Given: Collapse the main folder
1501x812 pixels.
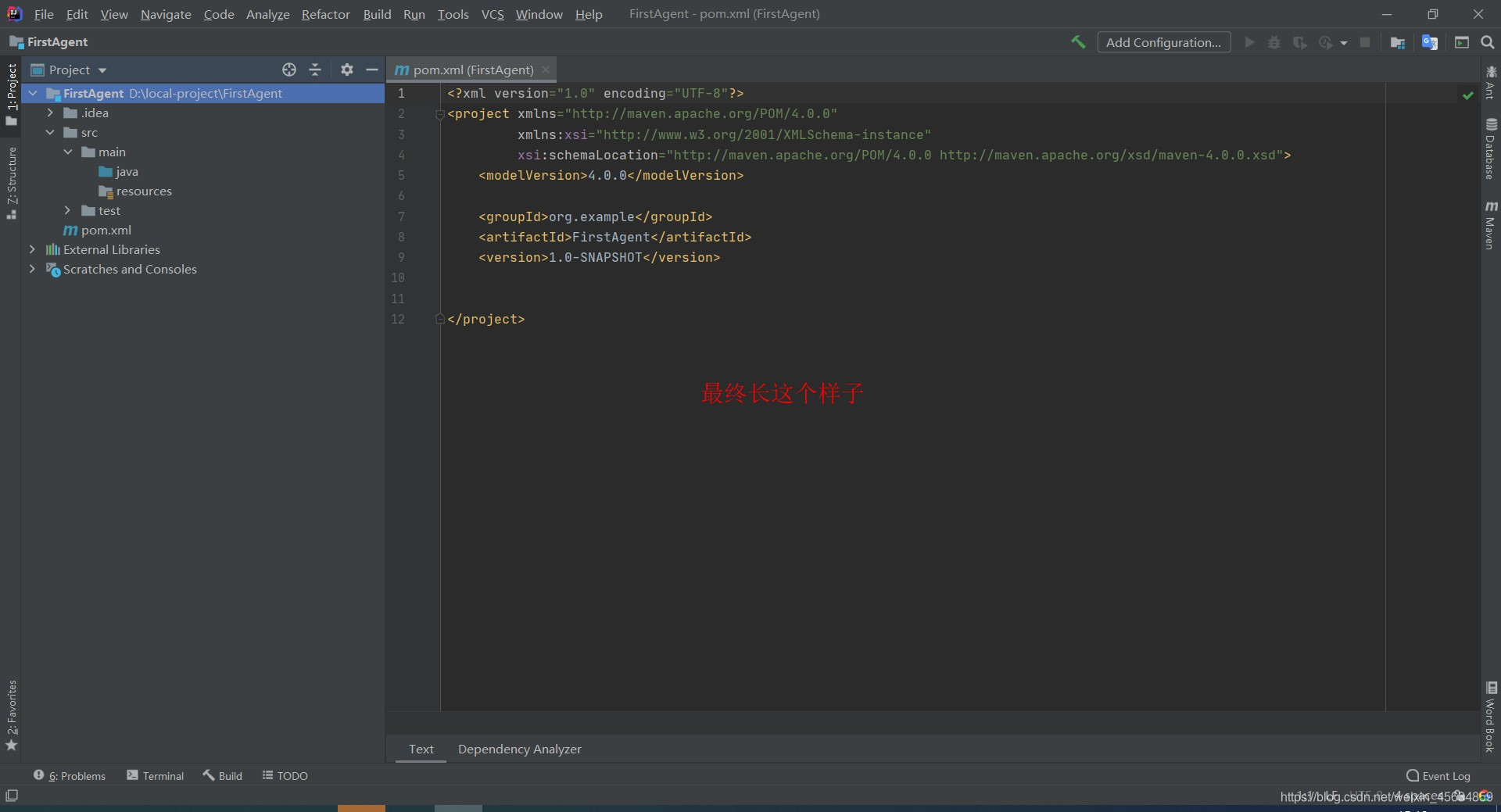Looking at the screenshot, I should click(x=68, y=152).
